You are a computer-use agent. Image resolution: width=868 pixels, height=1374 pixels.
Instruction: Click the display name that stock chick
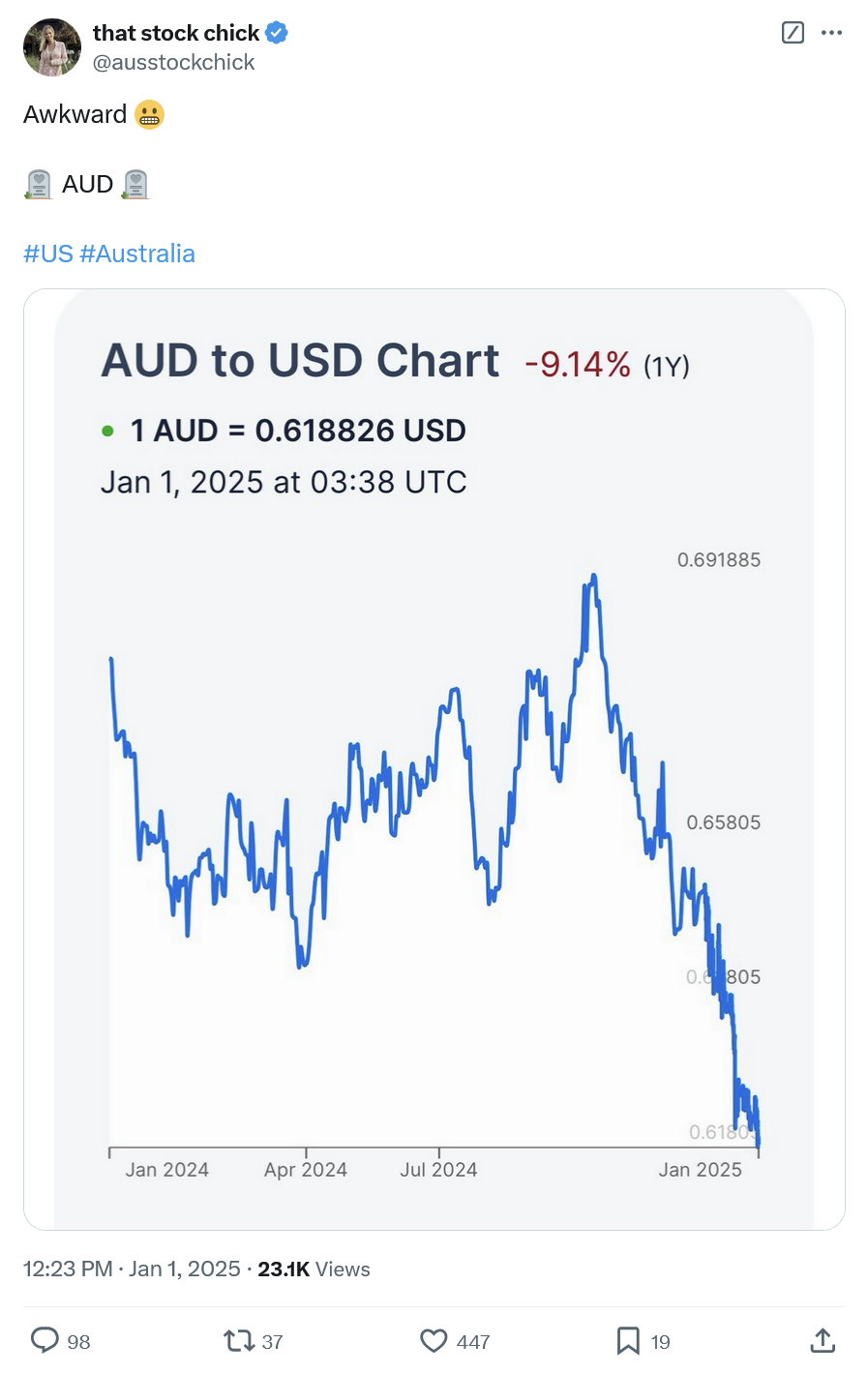[x=176, y=33]
